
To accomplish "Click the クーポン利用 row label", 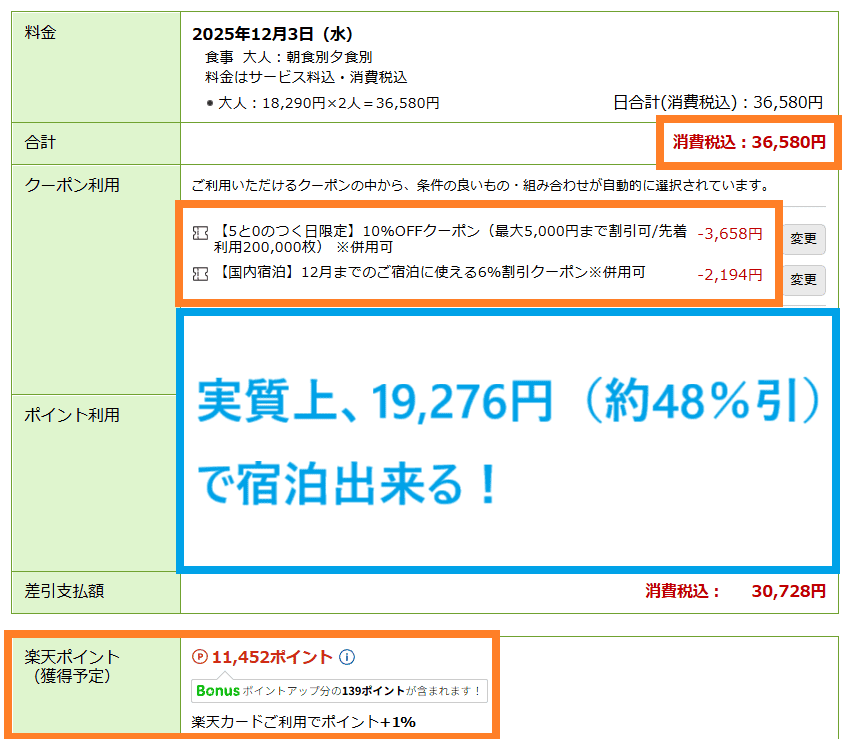I will pos(72,185).
